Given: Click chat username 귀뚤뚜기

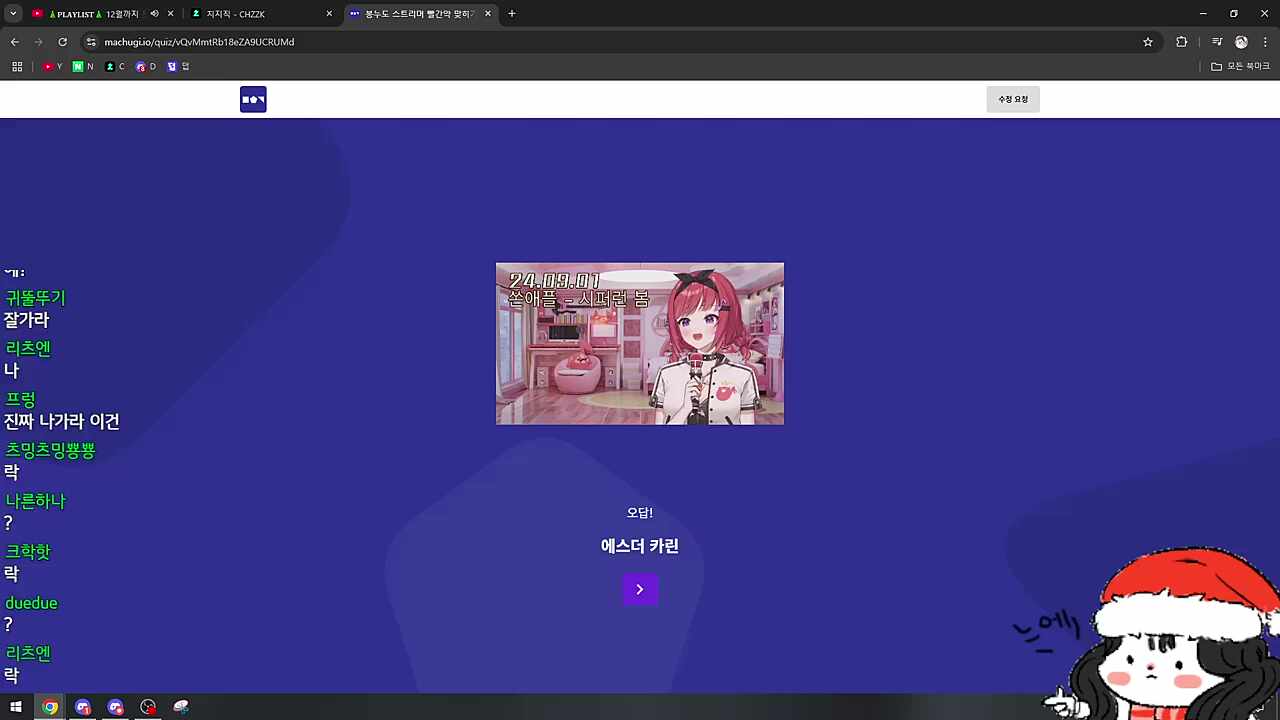Looking at the screenshot, I should [35, 298].
